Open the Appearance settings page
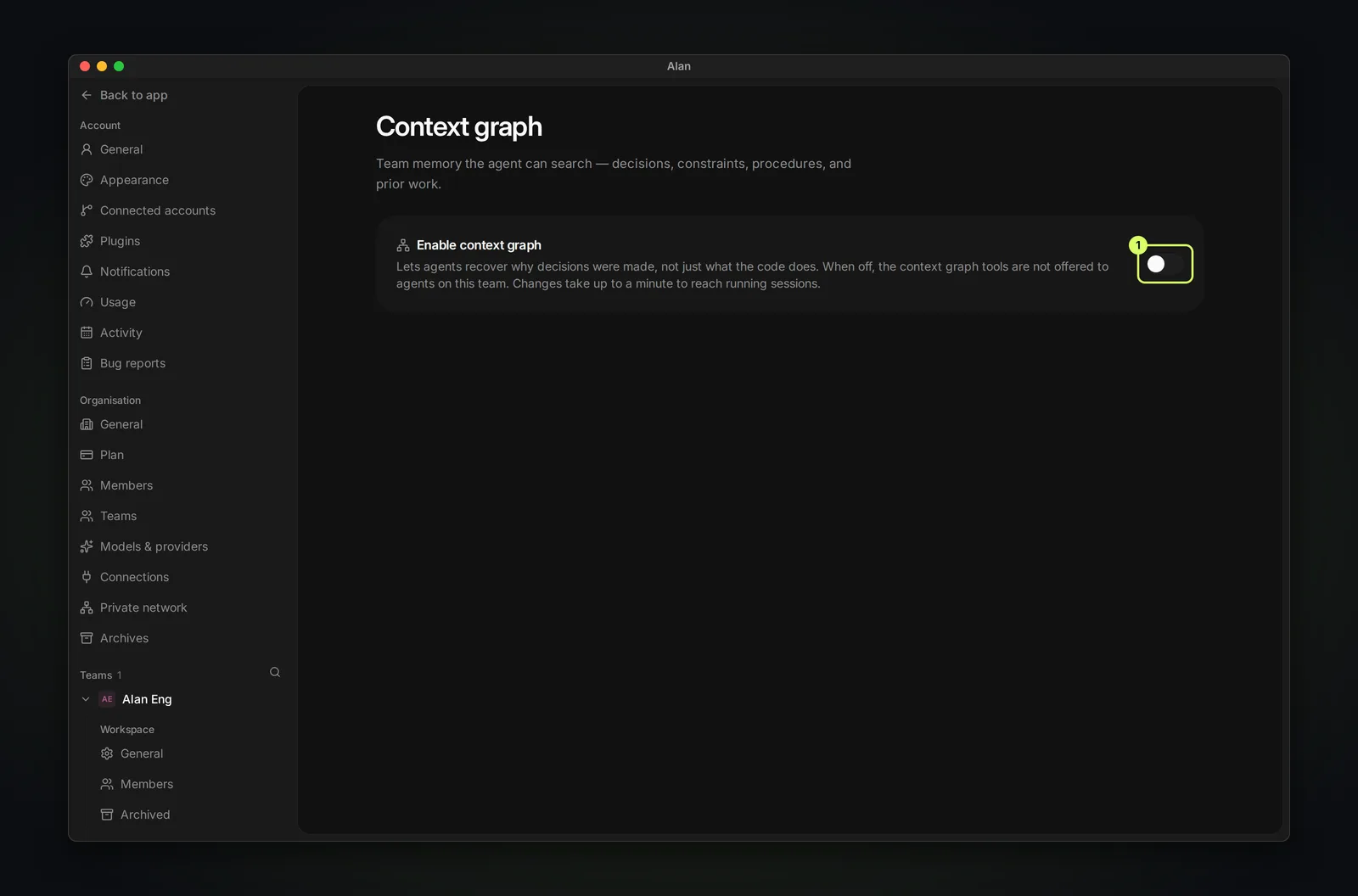 point(134,180)
